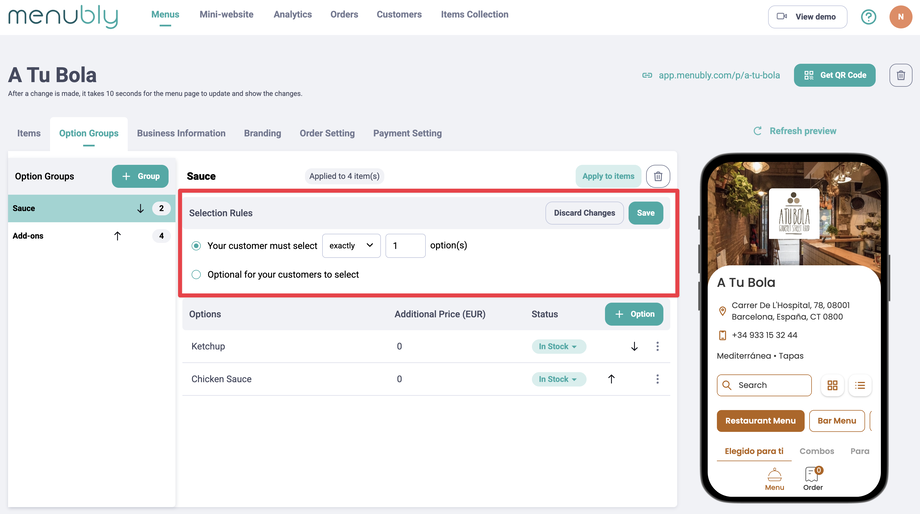Image resolution: width=920 pixels, height=514 pixels.
Task: Add a new Option
Action: point(634,314)
